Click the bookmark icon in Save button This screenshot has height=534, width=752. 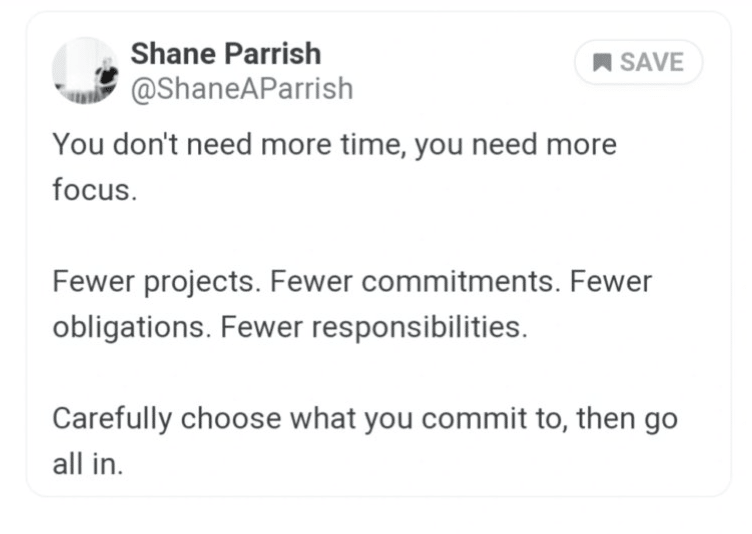click(x=602, y=62)
